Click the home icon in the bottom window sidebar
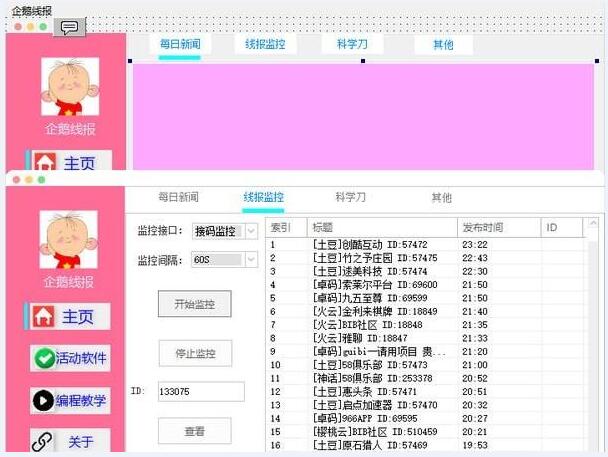 tap(44, 317)
